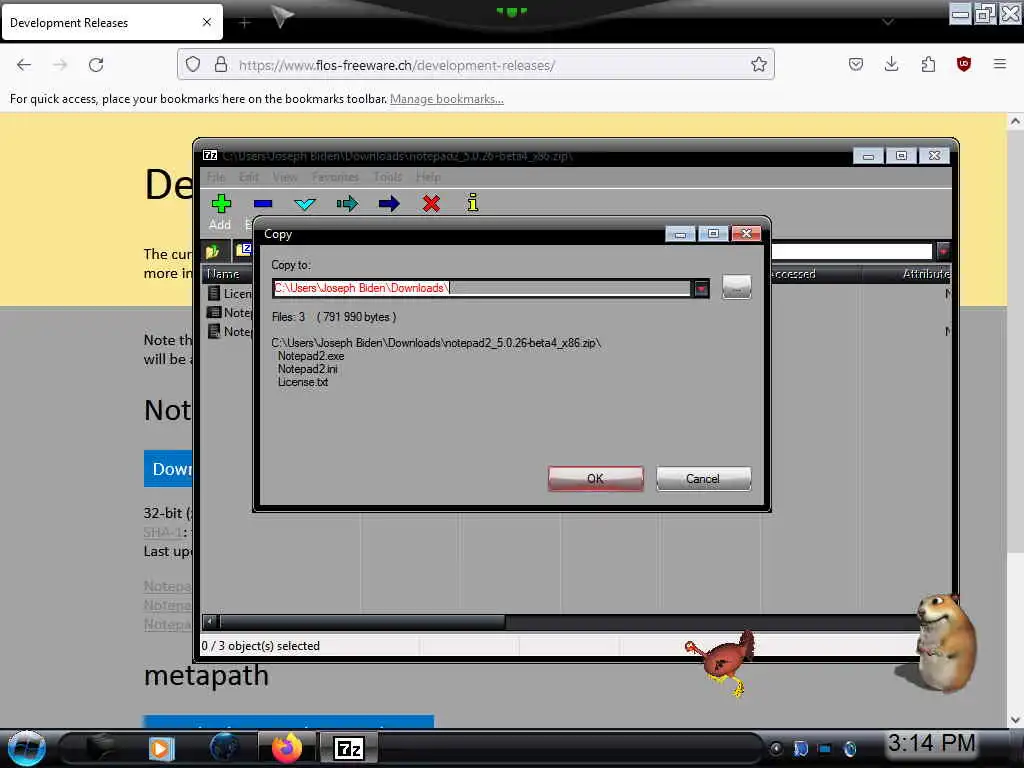Click the License file icon in 7-Zip list

pos(214,293)
